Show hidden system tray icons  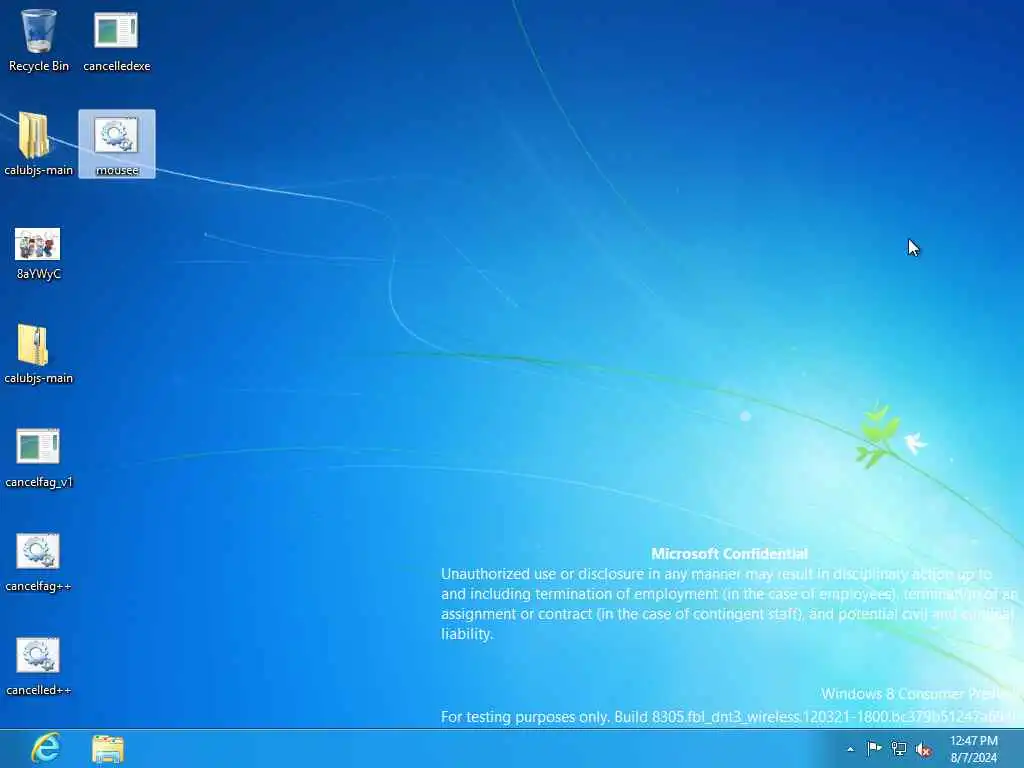tap(850, 749)
